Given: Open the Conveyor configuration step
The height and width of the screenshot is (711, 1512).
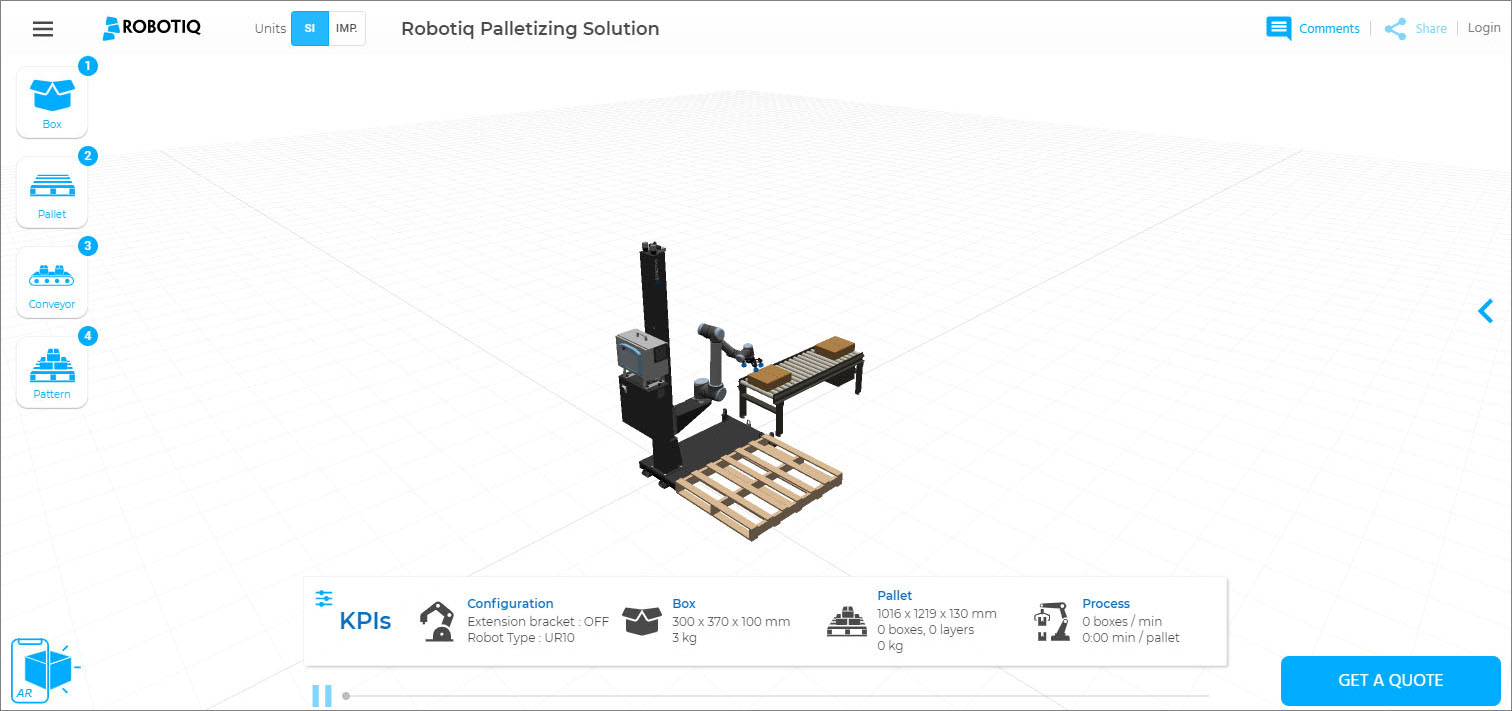Looking at the screenshot, I should pos(52,282).
